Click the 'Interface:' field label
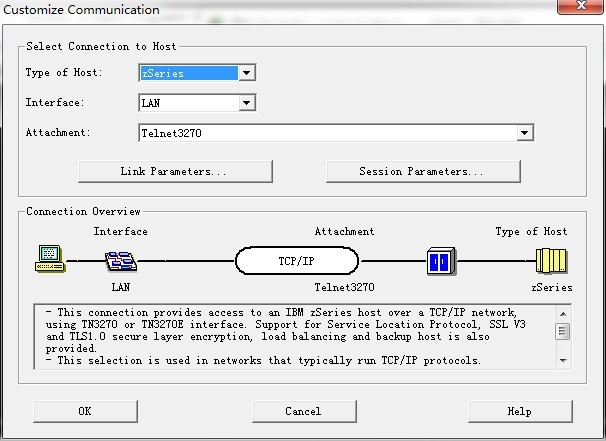 55,102
